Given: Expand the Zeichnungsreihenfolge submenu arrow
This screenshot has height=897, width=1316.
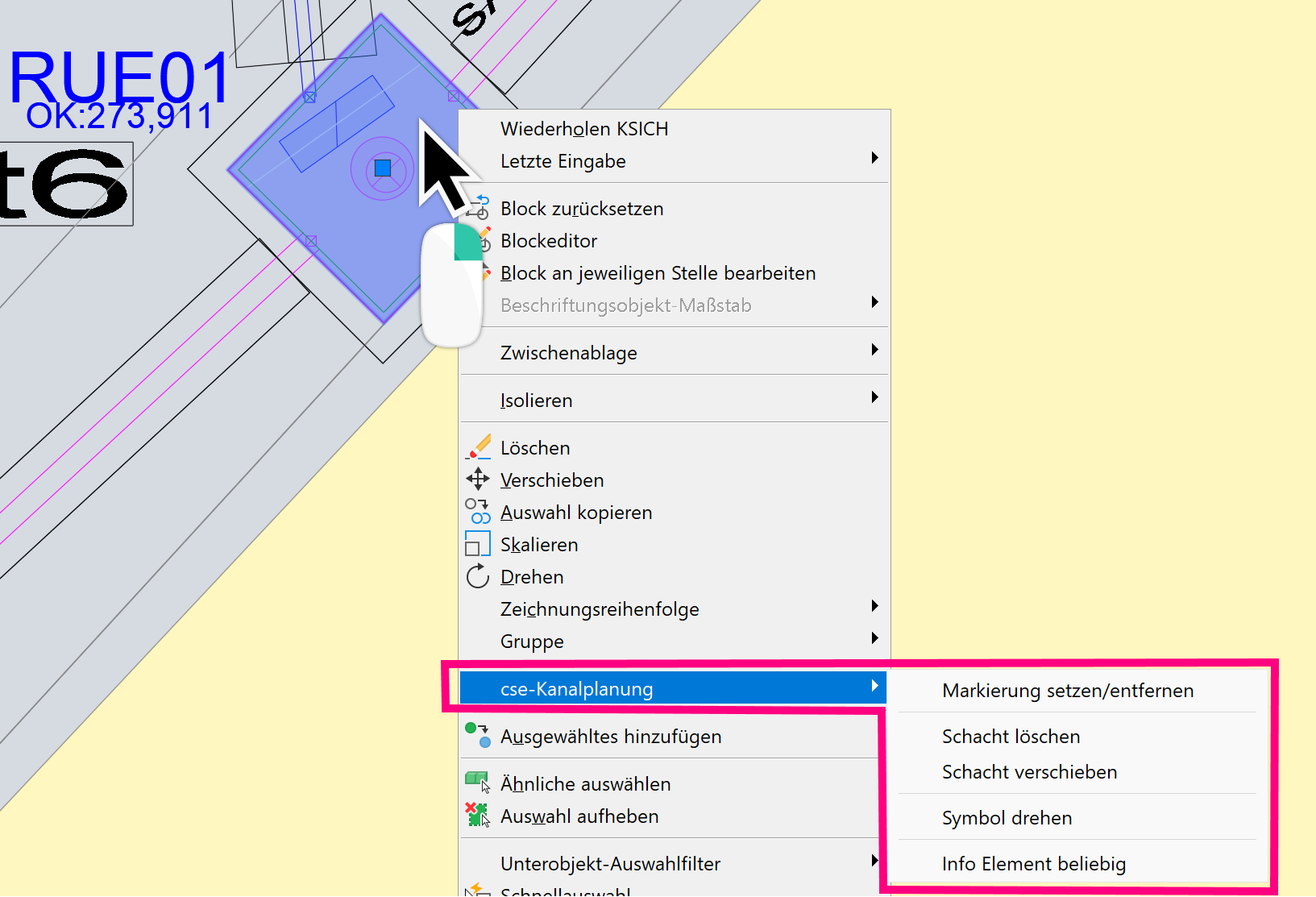Looking at the screenshot, I should (x=874, y=607).
